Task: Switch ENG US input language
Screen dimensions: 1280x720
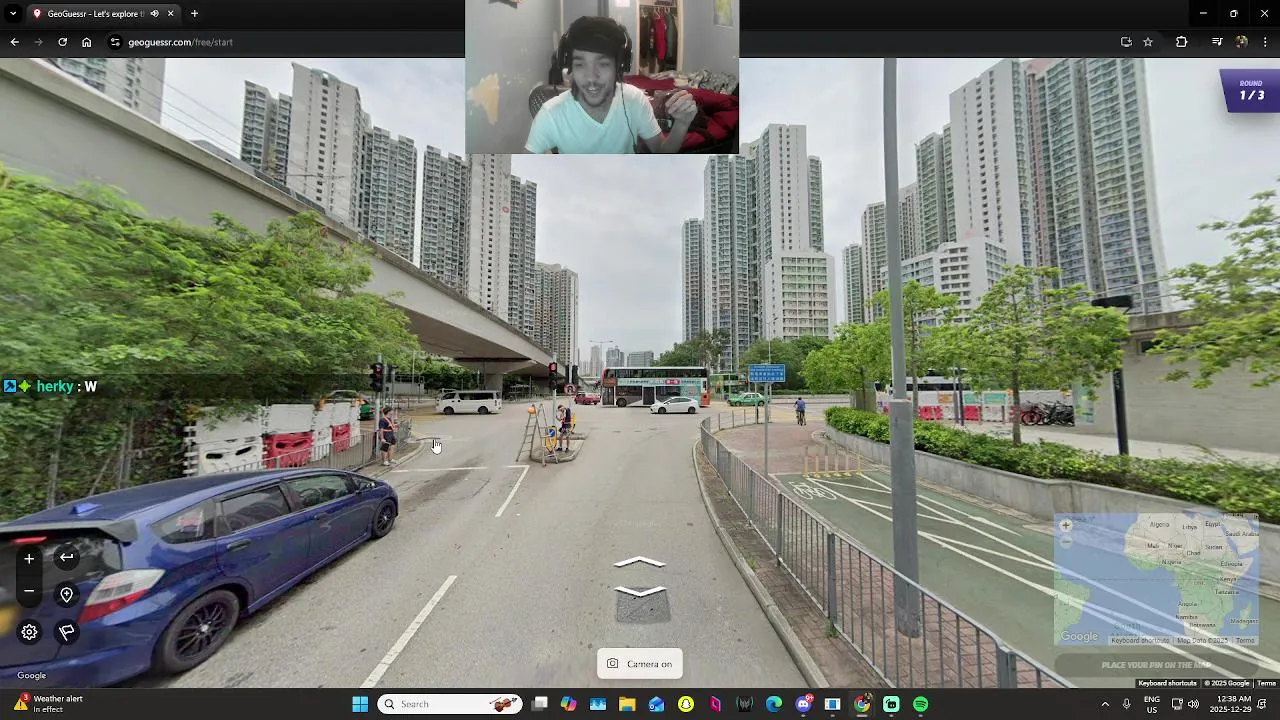Action: pyautogui.click(x=1152, y=704)
